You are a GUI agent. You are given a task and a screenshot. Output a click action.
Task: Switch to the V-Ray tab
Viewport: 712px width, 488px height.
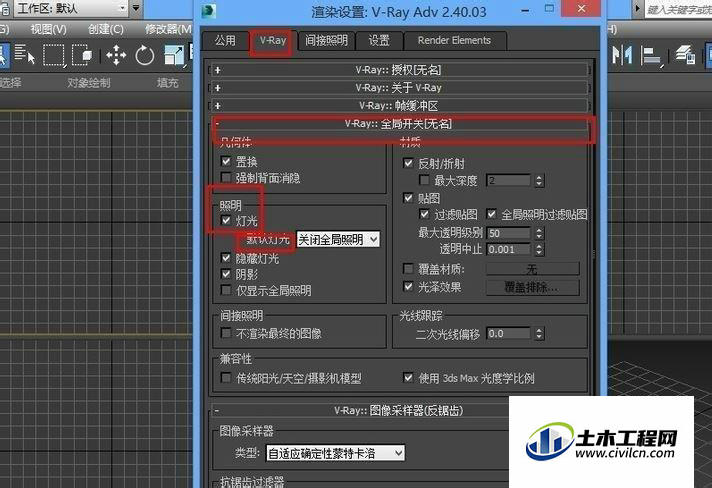pos(273,41)
